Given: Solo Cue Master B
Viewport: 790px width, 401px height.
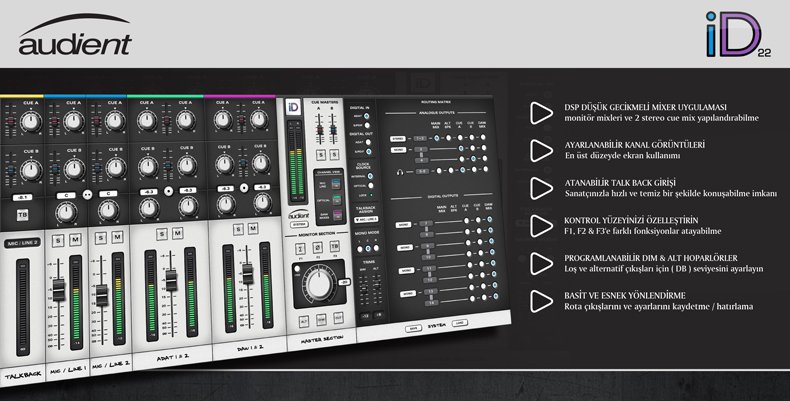Looking at the screenshot, I should click(x=334, y=154).
